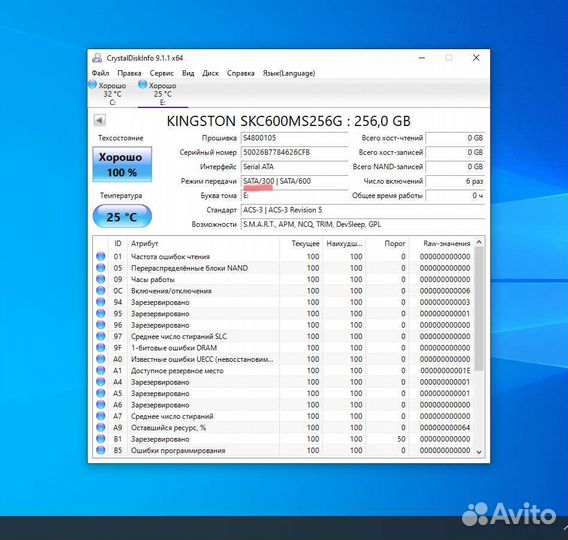Click the firmware field S4800105
The width and height of the screenshot is (568, 540).
(x=294, y=138)
